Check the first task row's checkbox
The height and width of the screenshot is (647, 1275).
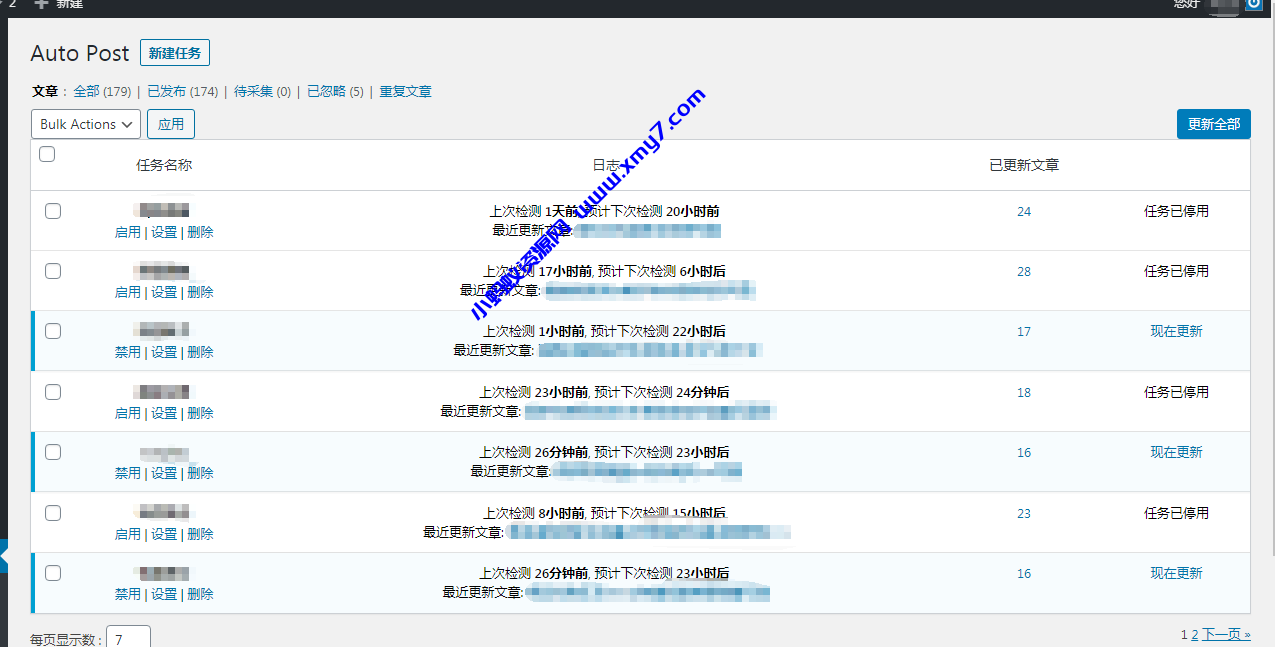tap(52, 211)
